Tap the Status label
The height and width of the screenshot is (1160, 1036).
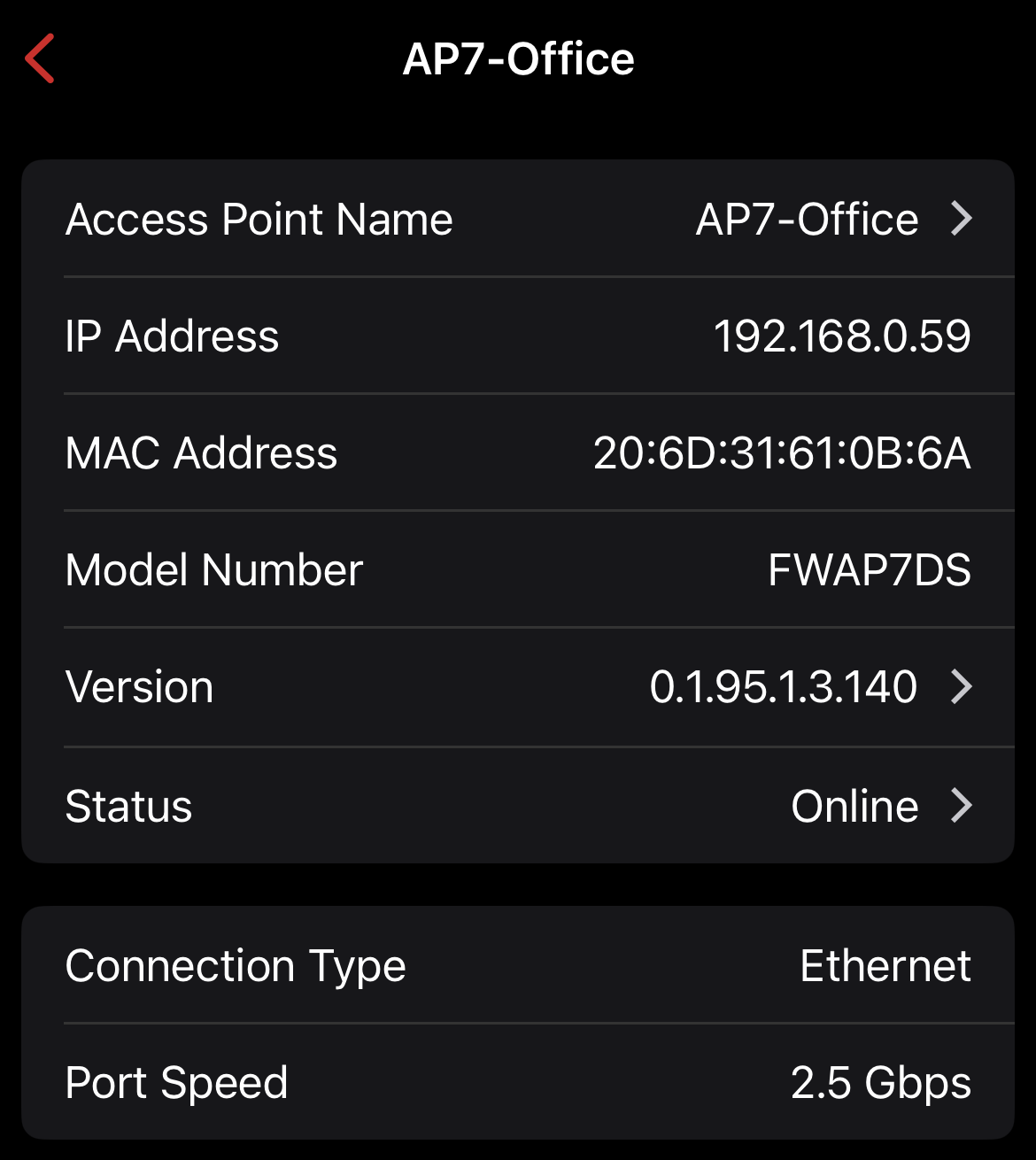[x=128, y=807]
